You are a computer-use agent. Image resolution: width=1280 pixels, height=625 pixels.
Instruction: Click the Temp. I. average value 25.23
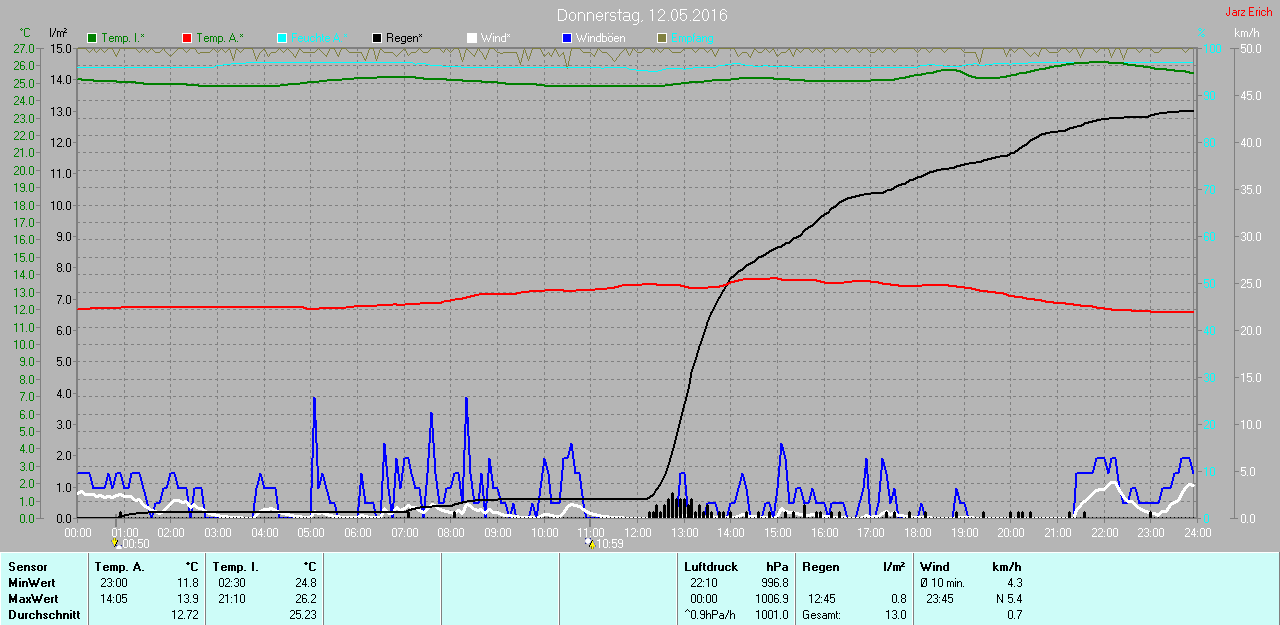302,615
